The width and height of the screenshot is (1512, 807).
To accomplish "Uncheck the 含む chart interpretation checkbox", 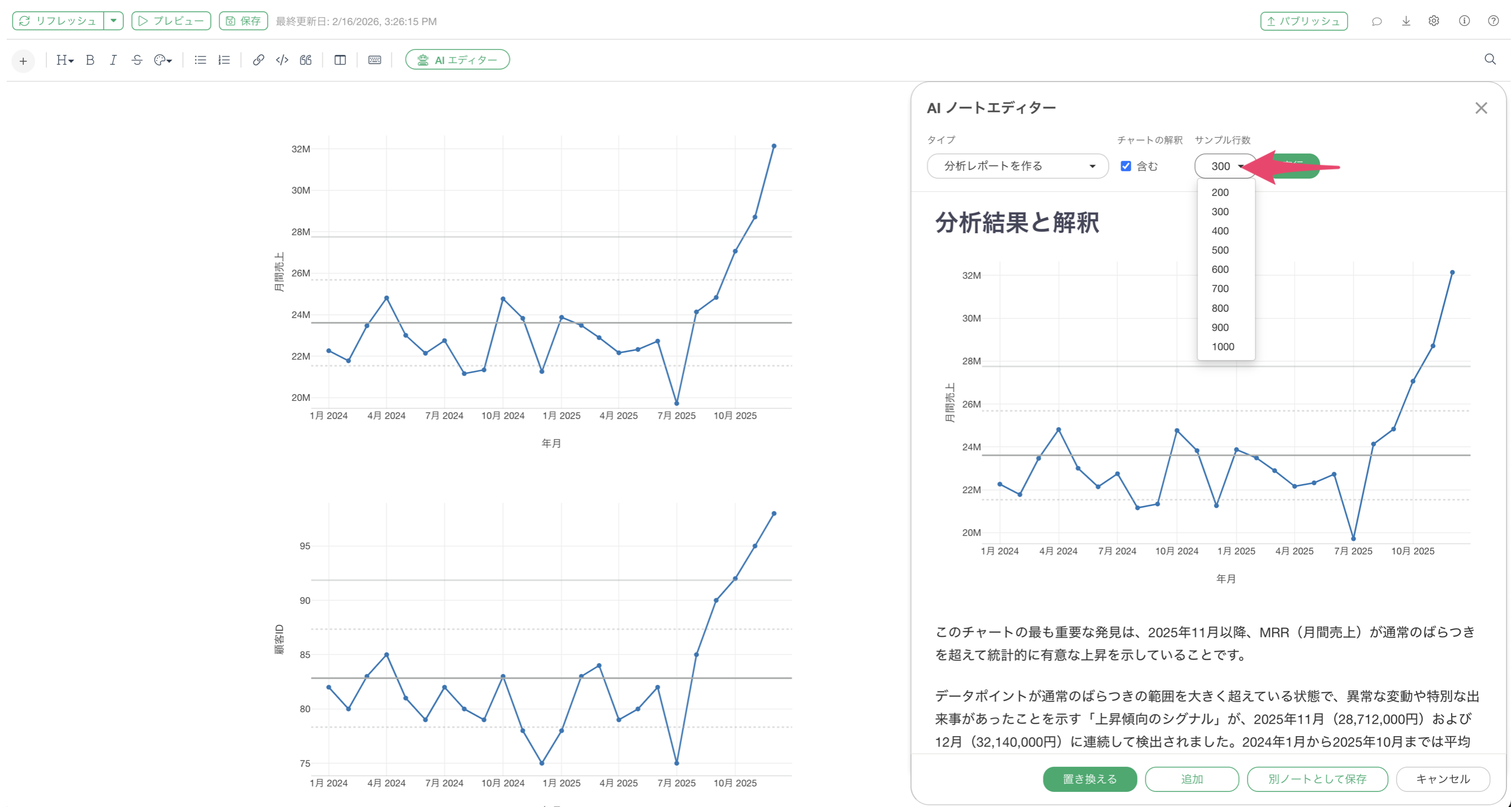I will pos(1126,166).
